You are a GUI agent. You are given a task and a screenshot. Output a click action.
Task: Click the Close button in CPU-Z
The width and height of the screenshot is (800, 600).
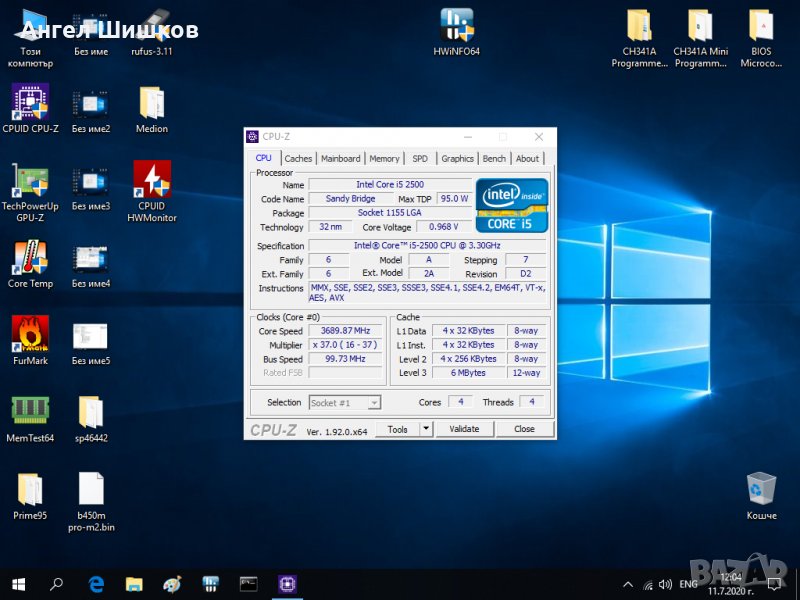click(524, 429)
